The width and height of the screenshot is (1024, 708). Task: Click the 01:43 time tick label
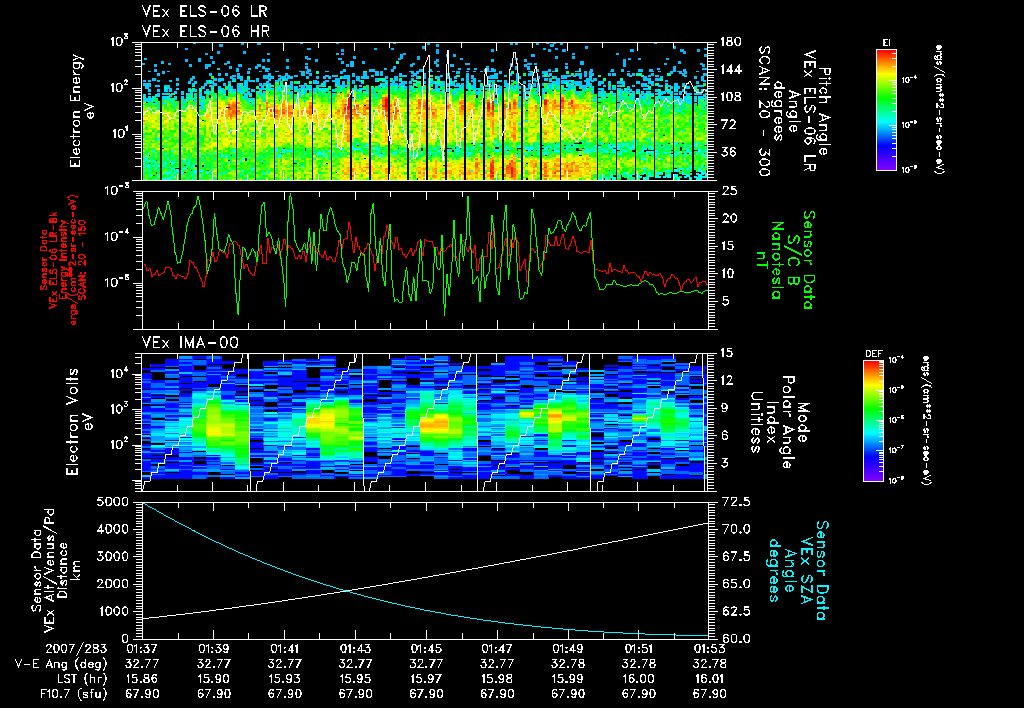pyautogui.click(x=355, y=649)
